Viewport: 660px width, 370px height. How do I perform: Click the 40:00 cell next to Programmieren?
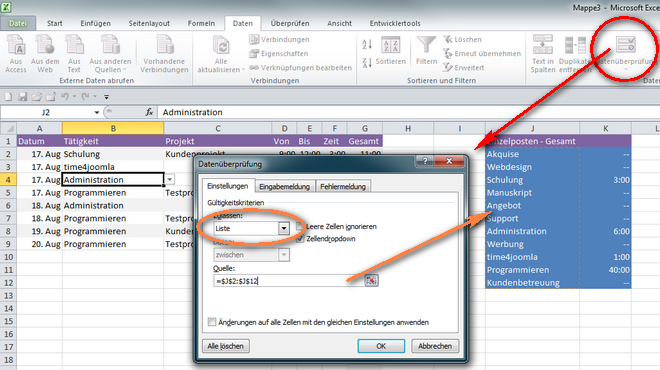tap(605, 270)
